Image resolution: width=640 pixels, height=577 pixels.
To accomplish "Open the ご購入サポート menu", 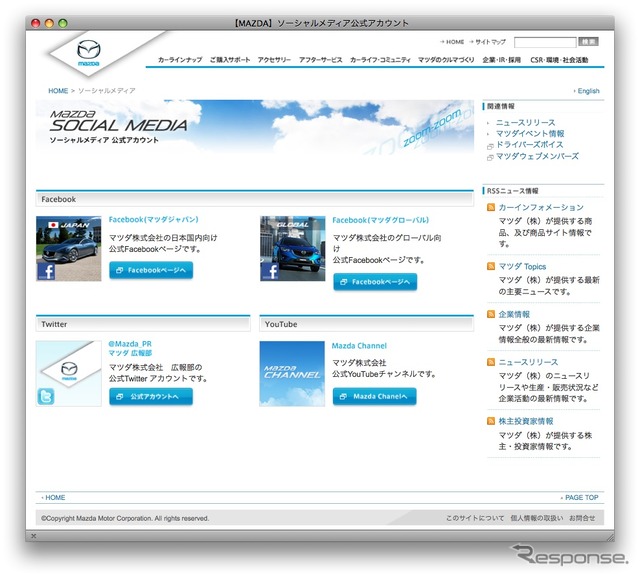I will [230, 60].
